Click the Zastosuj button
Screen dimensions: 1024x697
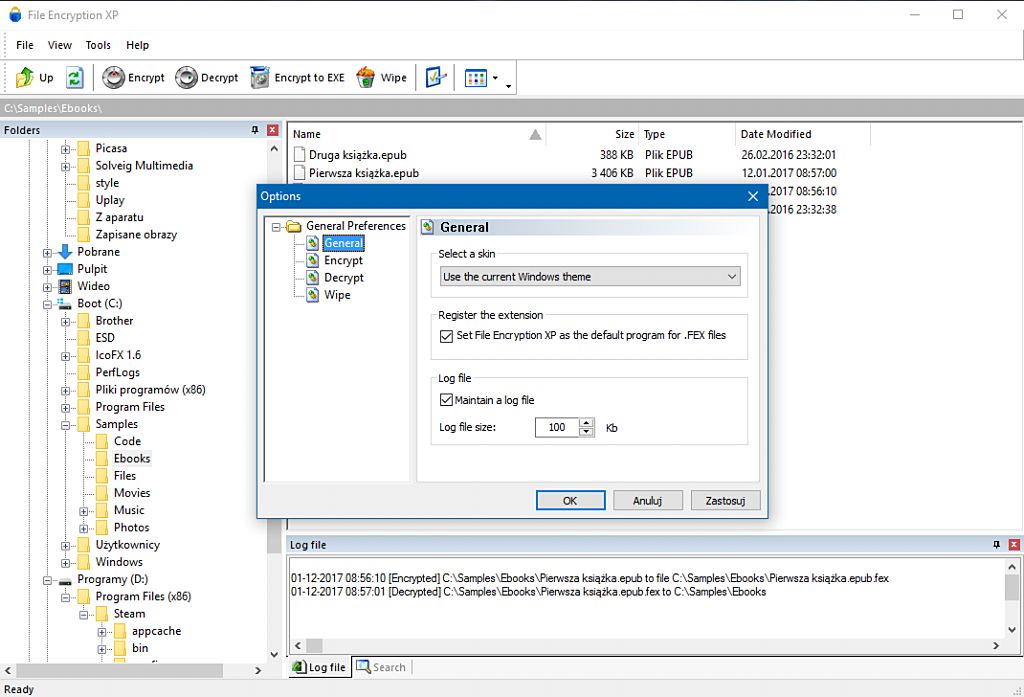pos(725,500)
